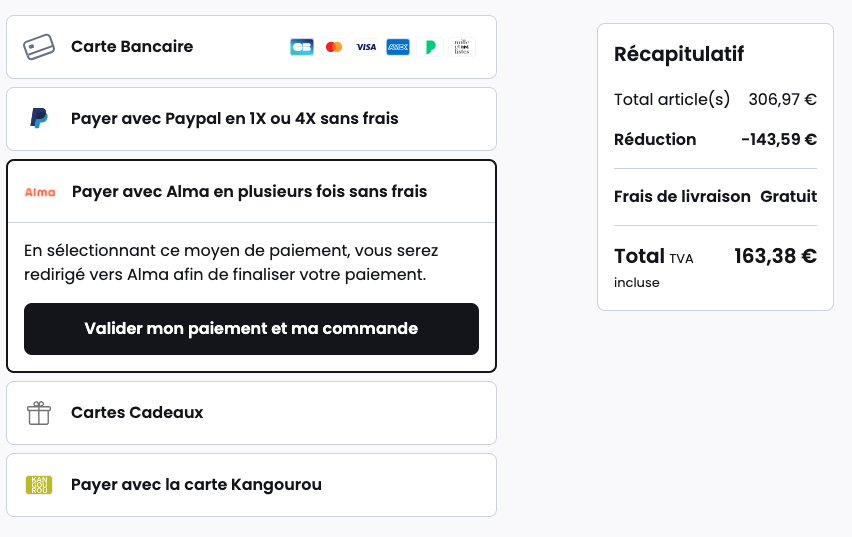Click the orange Alma logo
Screen dimensions: 852x537
[40, 192]
